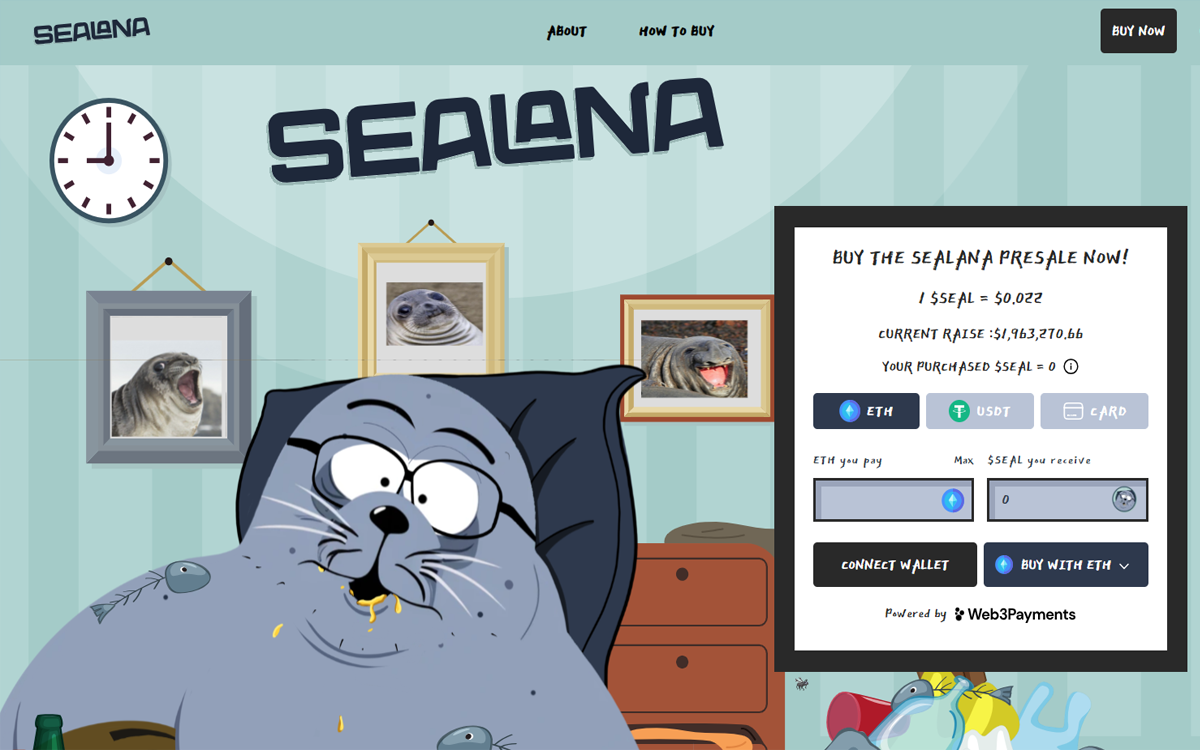
Task: Expand the Buy with ETH dropdown
Action: coord(1066,565)
